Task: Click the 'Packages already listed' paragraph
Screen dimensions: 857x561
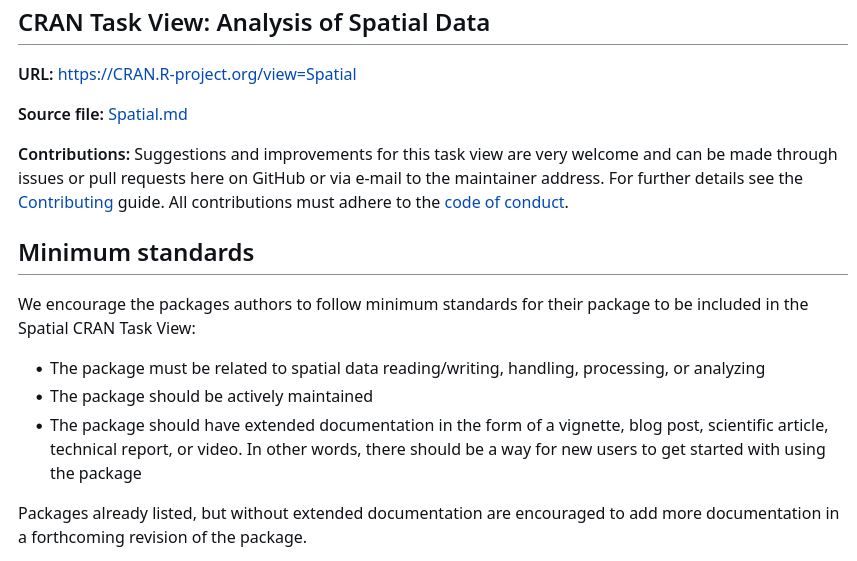Action: (x=428, y=514)
